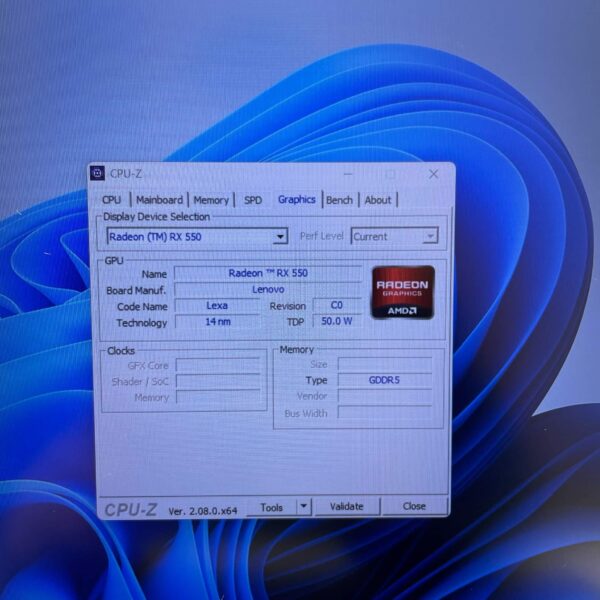
Task: Select the Graphics tab
Action: tap(297, 199)
